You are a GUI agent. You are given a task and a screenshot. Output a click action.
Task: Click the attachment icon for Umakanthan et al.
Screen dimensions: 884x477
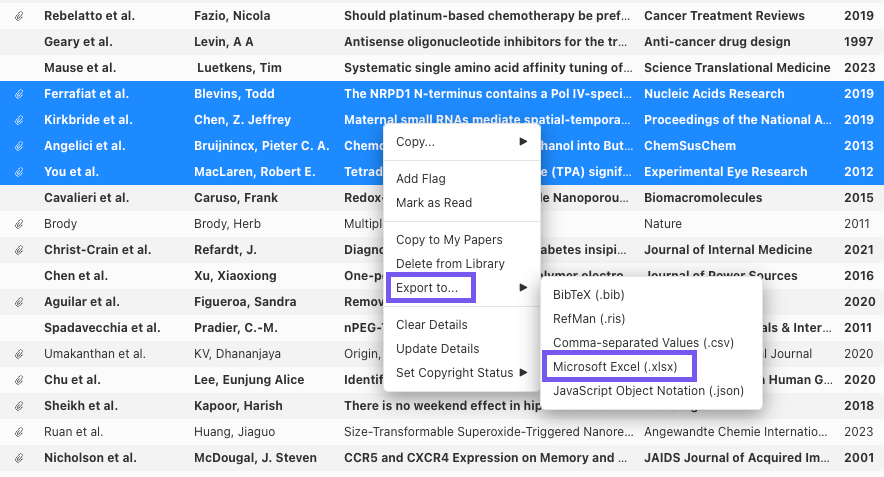point(20,354)
